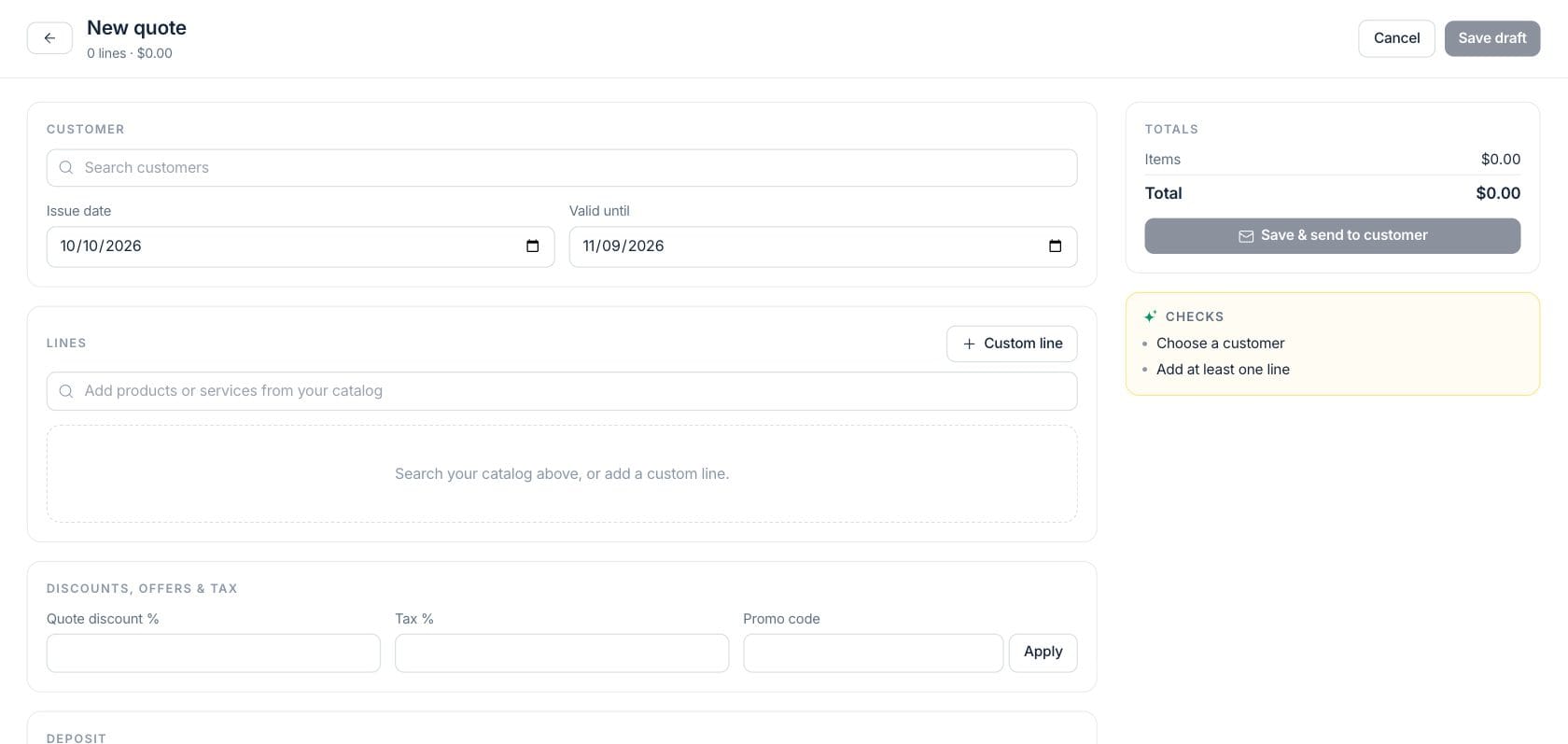Apply the promo code
Viewport: 1568px width, 744px height.
point(1043,653)
